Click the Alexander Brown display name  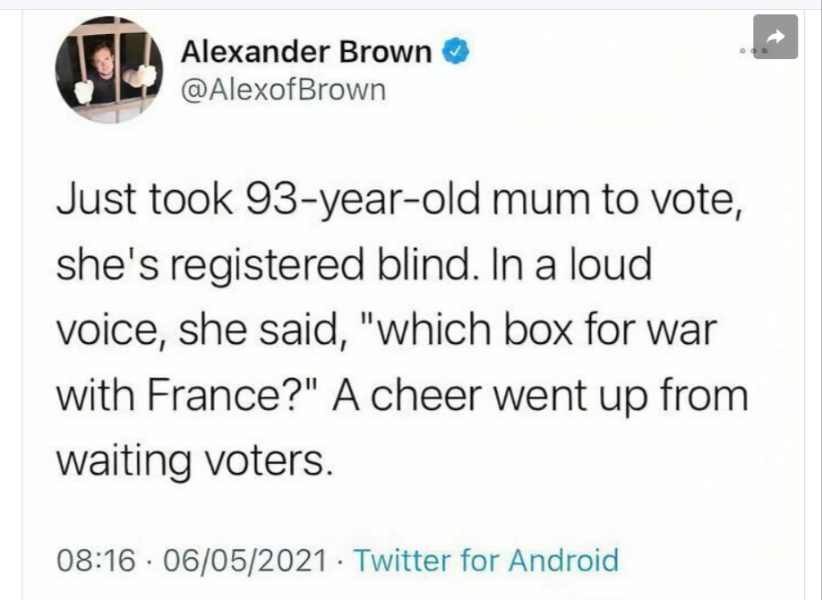click(306, 51)
